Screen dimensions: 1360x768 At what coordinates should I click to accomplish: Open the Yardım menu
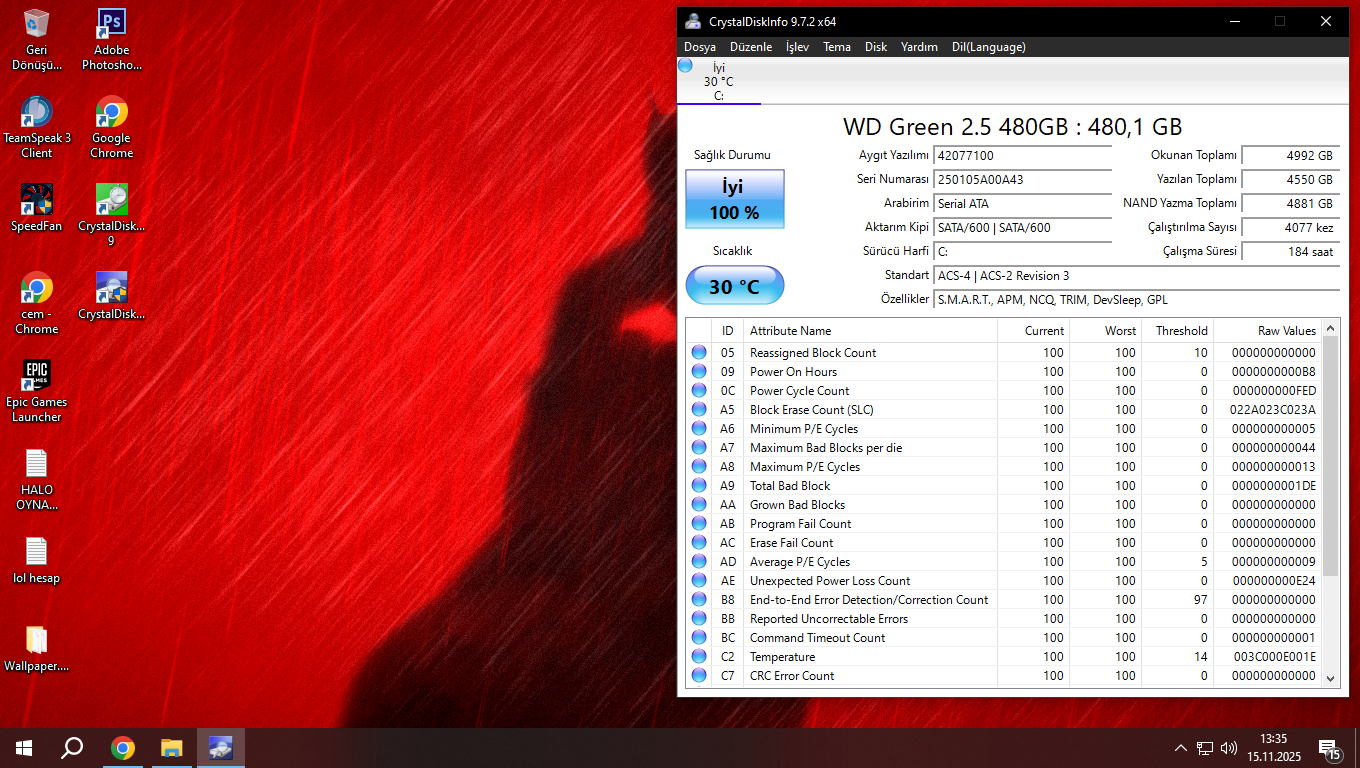[919, 47]
